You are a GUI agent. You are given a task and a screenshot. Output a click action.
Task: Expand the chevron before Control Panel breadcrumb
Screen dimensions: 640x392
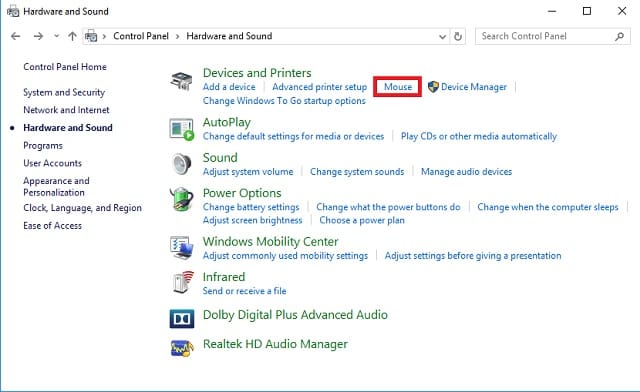[x=104, y=36]
